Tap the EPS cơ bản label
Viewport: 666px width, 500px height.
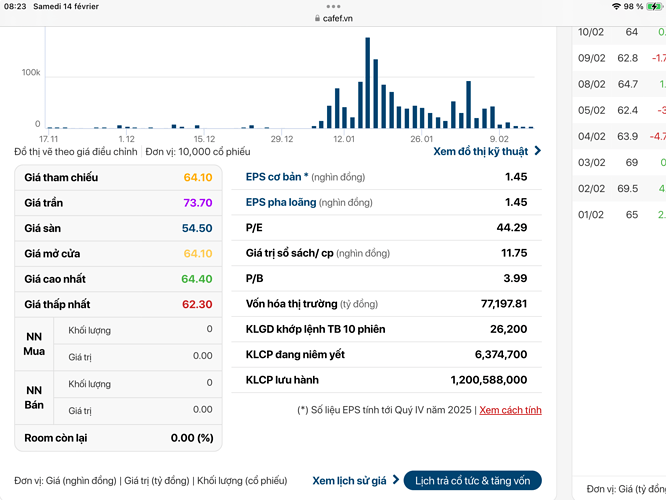click(277, 177)
